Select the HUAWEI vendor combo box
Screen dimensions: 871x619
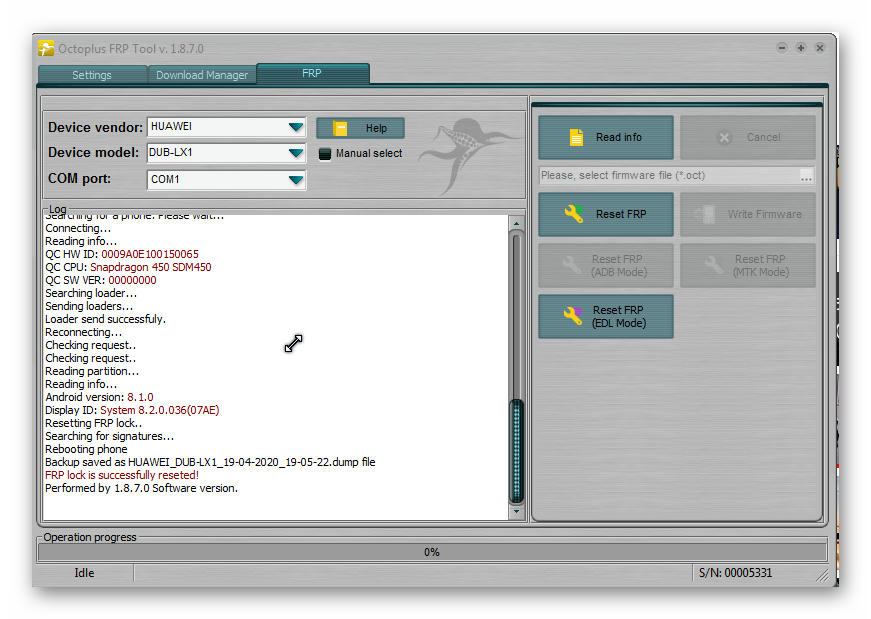226,127
